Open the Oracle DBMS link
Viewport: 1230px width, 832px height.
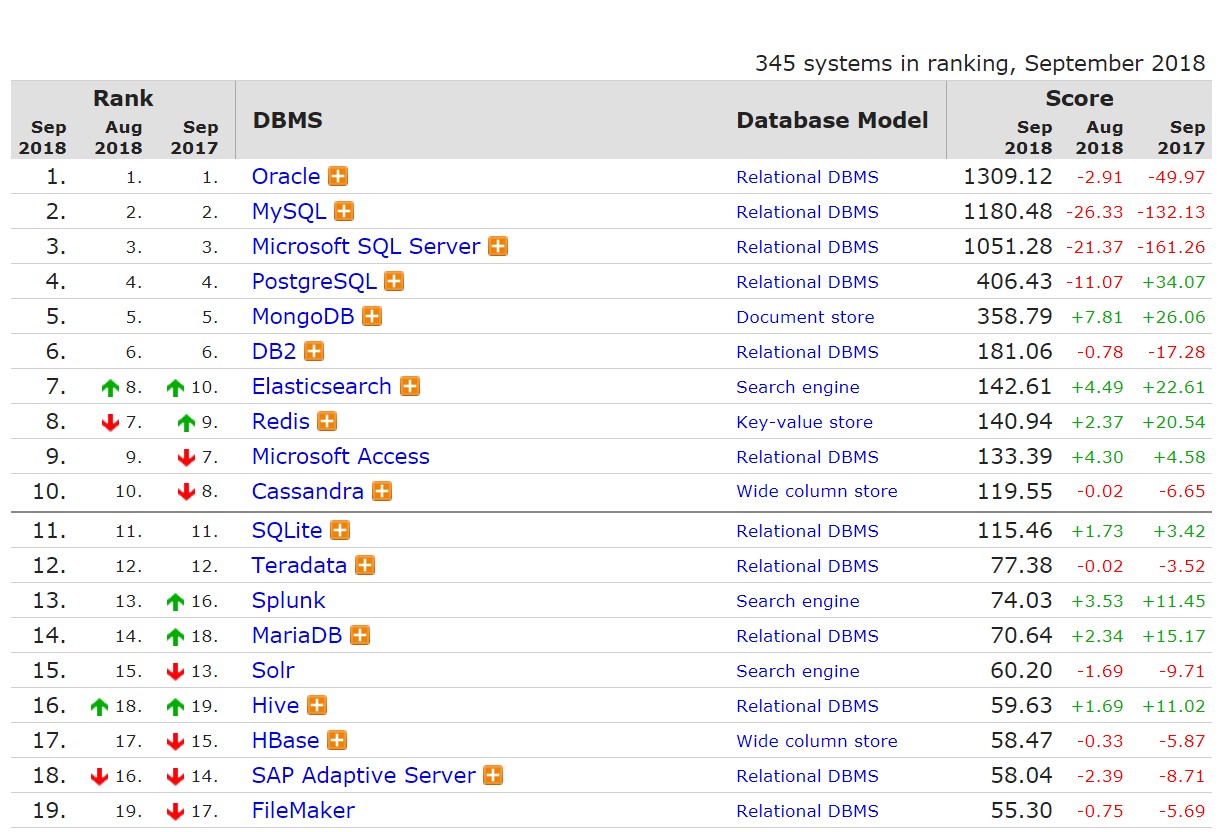click(286, 176)
